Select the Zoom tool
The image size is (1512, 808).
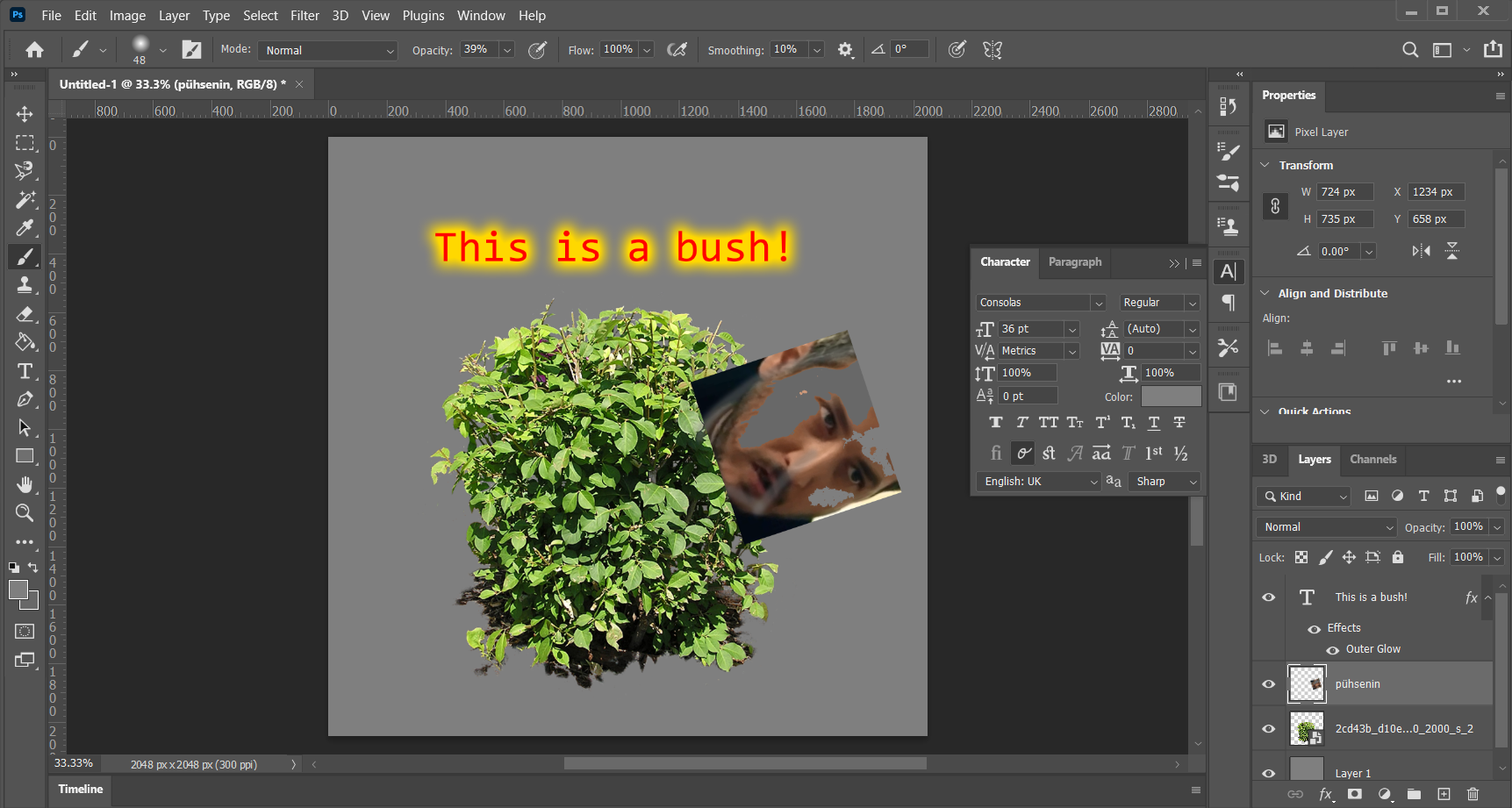(25, 513)
